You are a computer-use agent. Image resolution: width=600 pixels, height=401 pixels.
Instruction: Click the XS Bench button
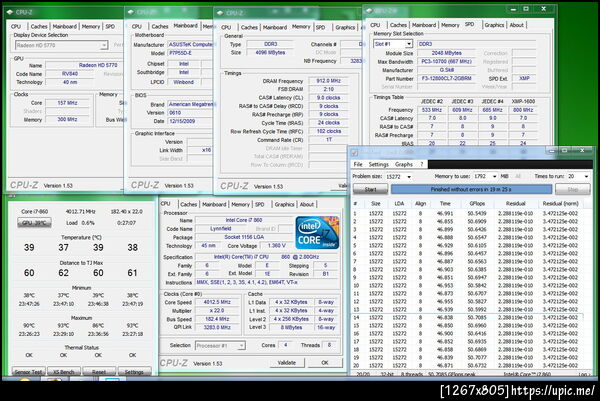(64, 371)
